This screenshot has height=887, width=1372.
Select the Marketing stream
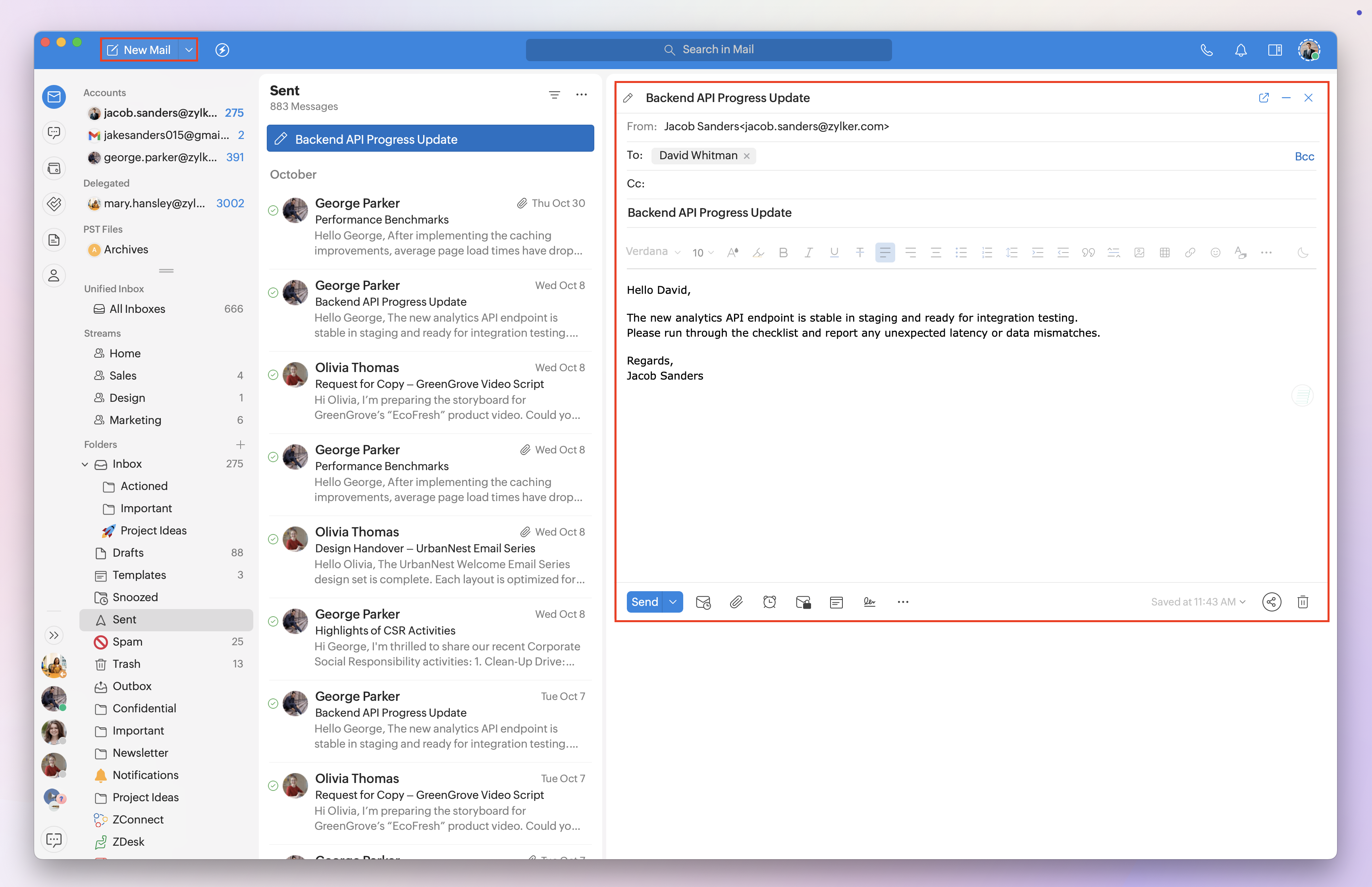pos(135,420)
